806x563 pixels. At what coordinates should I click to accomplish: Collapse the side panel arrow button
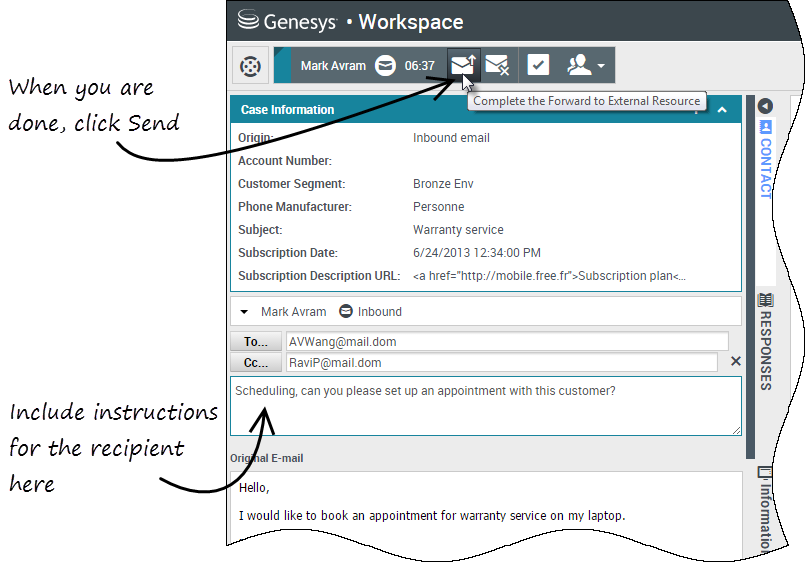(x=765, y=105)
